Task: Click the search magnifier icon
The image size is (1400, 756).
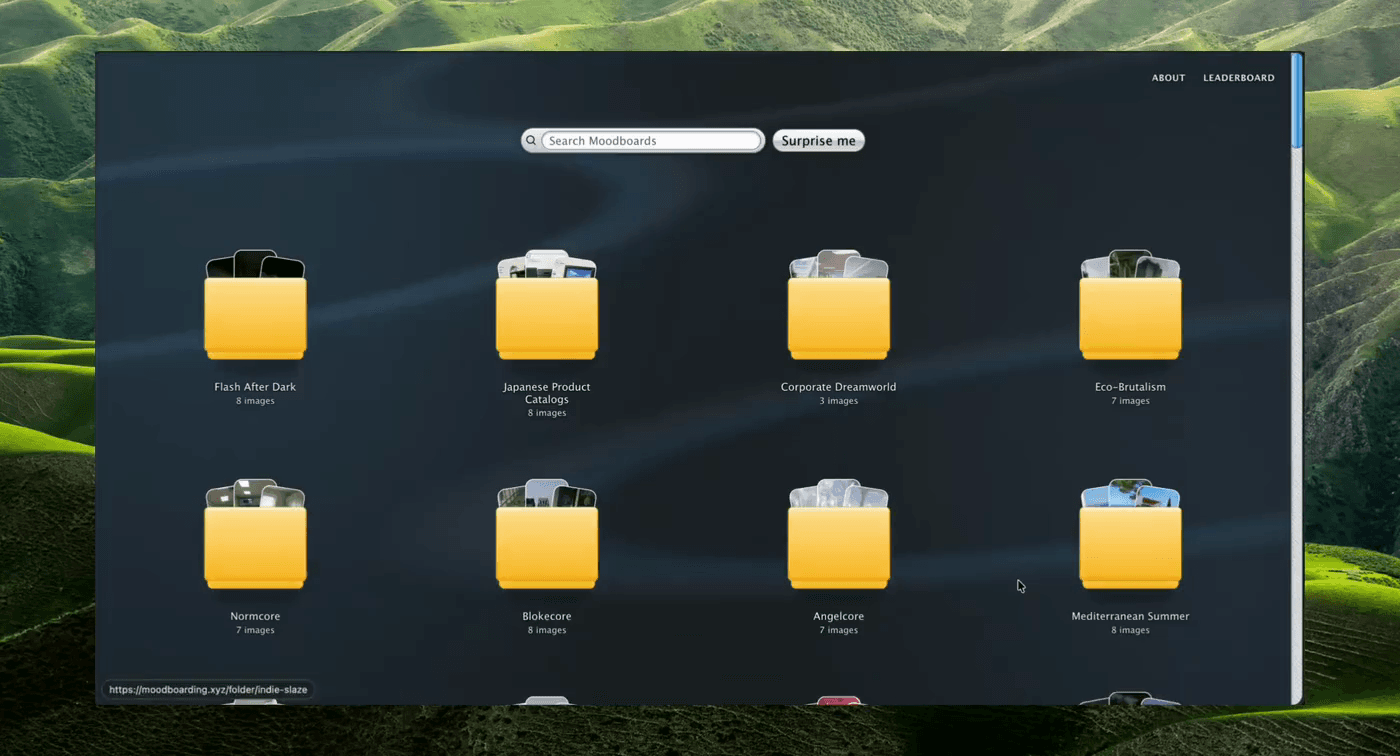Action: [531, 141]
